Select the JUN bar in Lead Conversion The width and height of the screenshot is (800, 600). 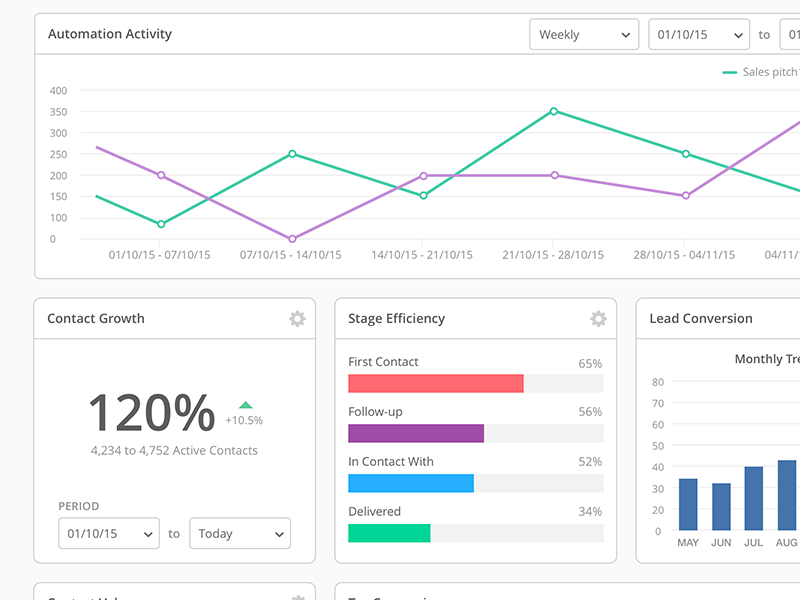coord(721,507)
